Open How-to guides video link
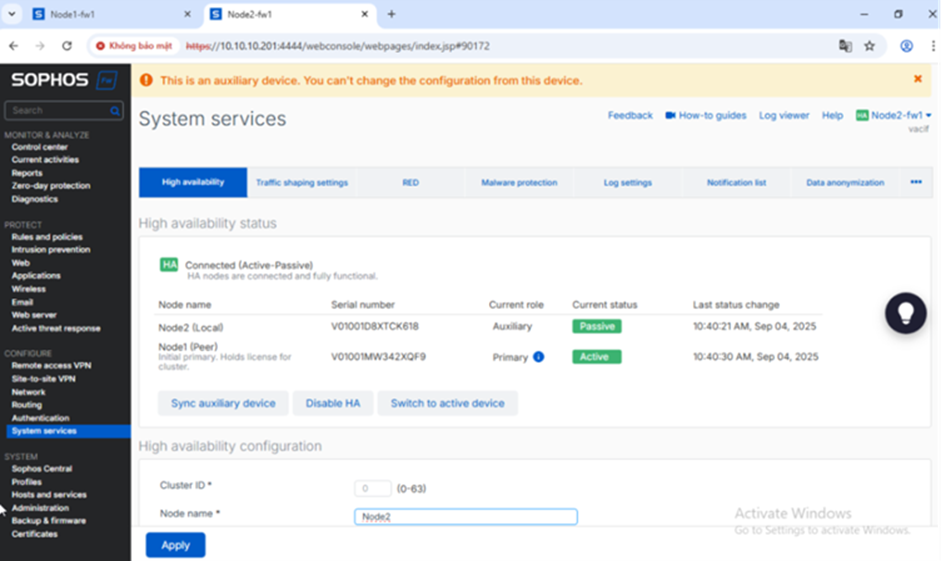941x561 pixels. [x=706, y=116]
